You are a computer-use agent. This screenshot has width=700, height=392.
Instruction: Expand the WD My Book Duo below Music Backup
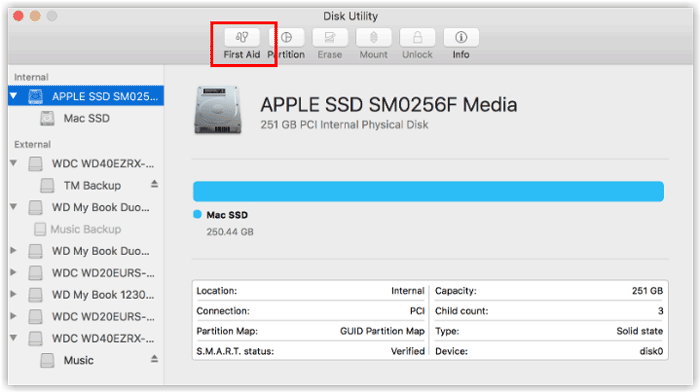click(14, 250)
